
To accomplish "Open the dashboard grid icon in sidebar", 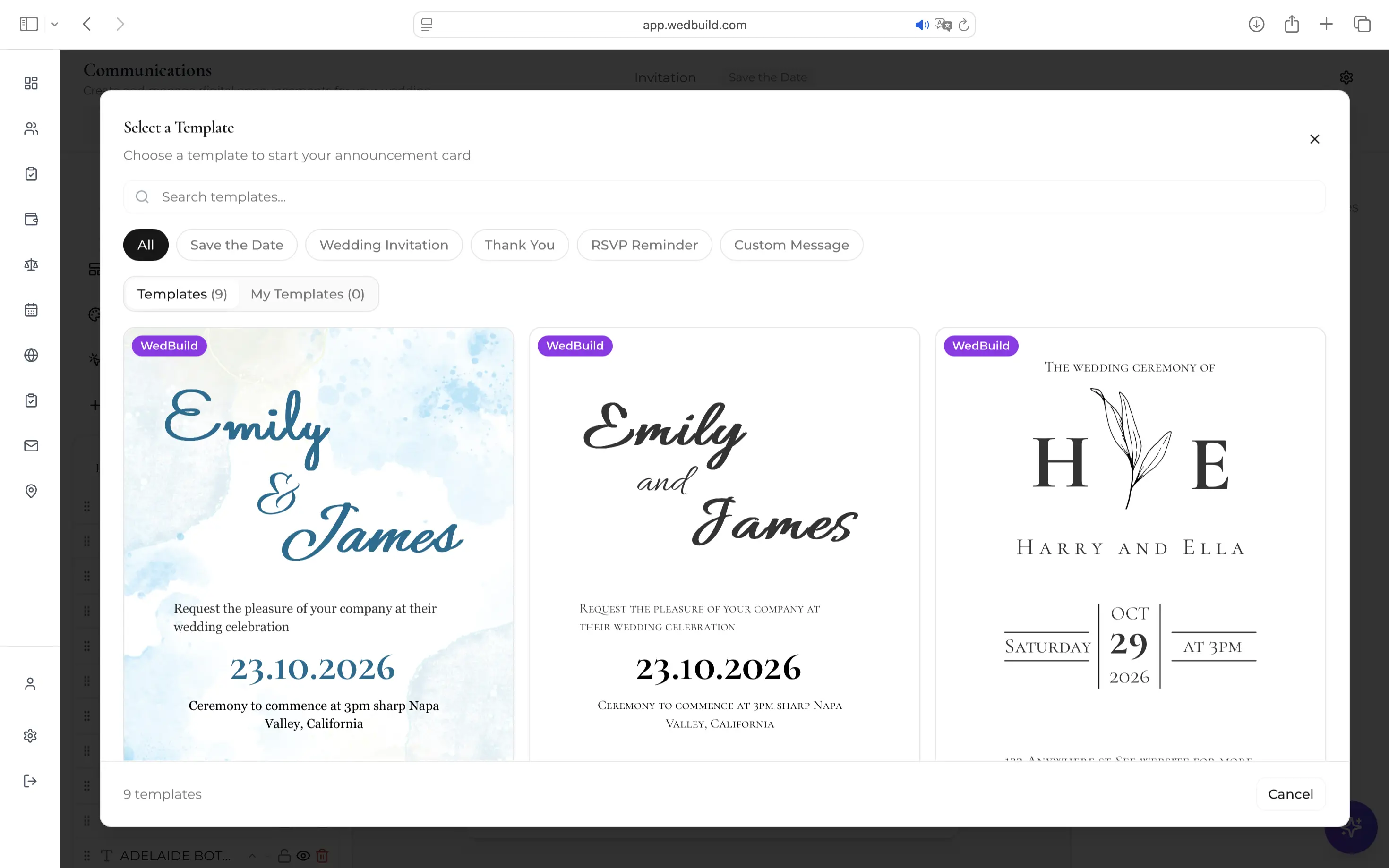I will (x=31, y=83).
